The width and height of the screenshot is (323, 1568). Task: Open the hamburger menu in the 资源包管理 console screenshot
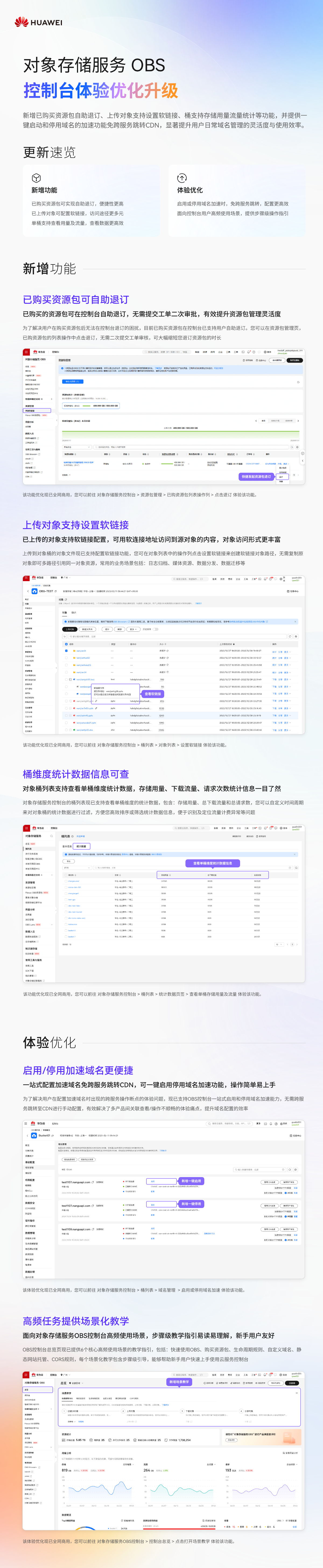pos(26,352)
